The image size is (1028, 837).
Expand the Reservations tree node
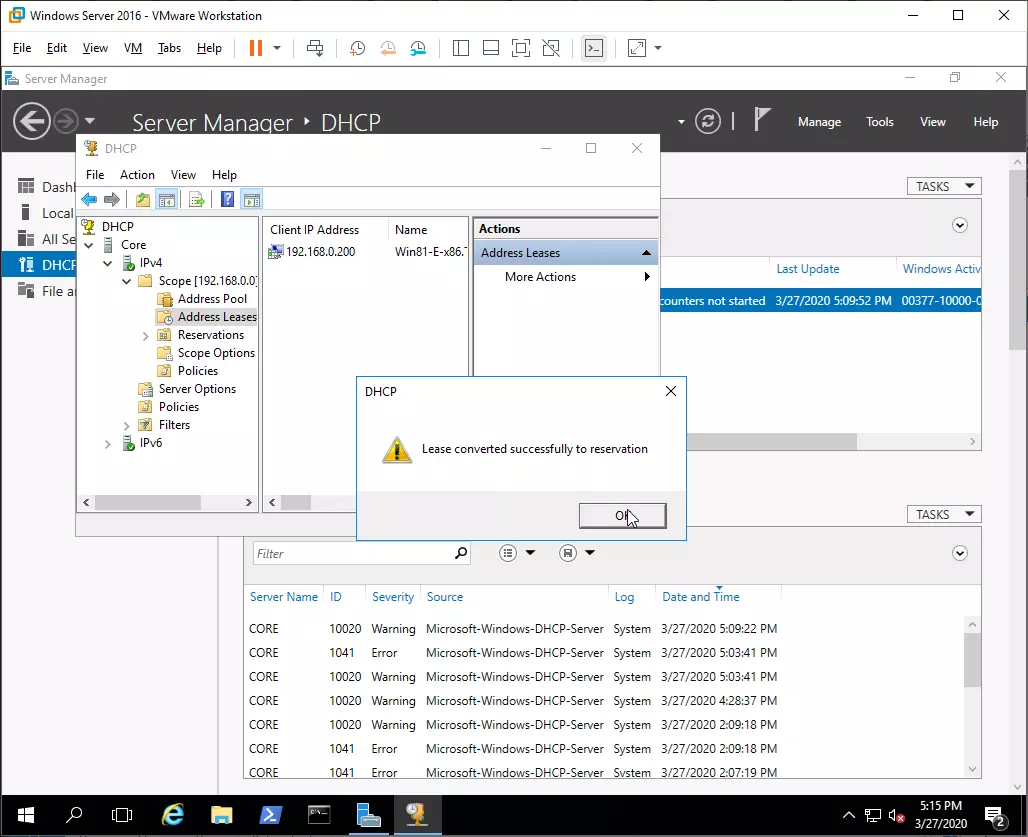click(146, 335)
